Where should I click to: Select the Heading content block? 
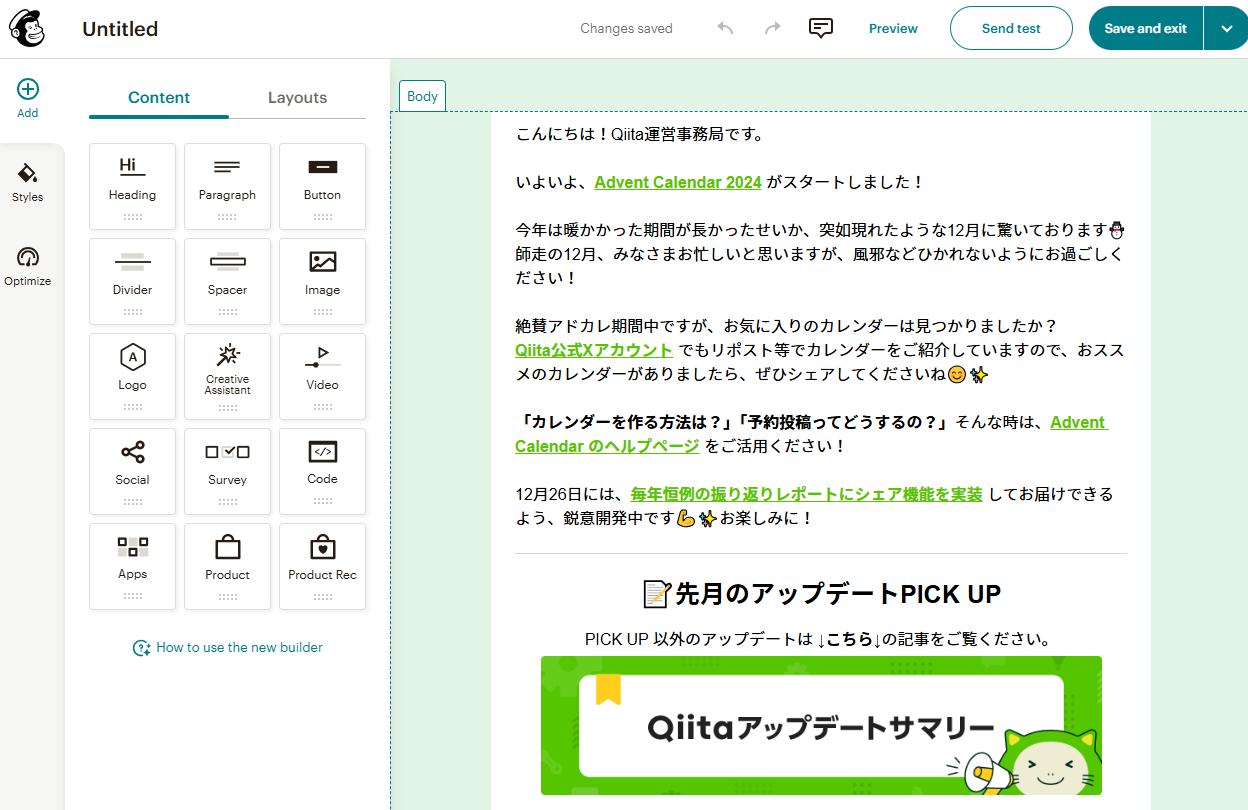coord(132,186)
